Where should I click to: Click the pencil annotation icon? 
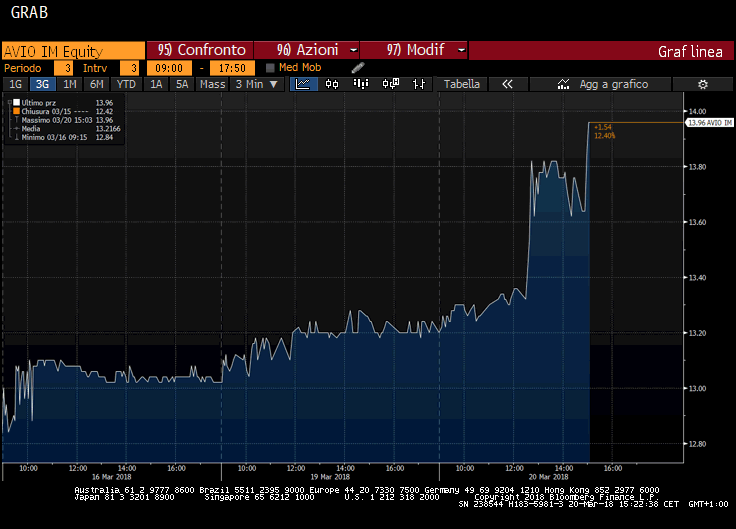pyautogui.click(x=358, y=68)
